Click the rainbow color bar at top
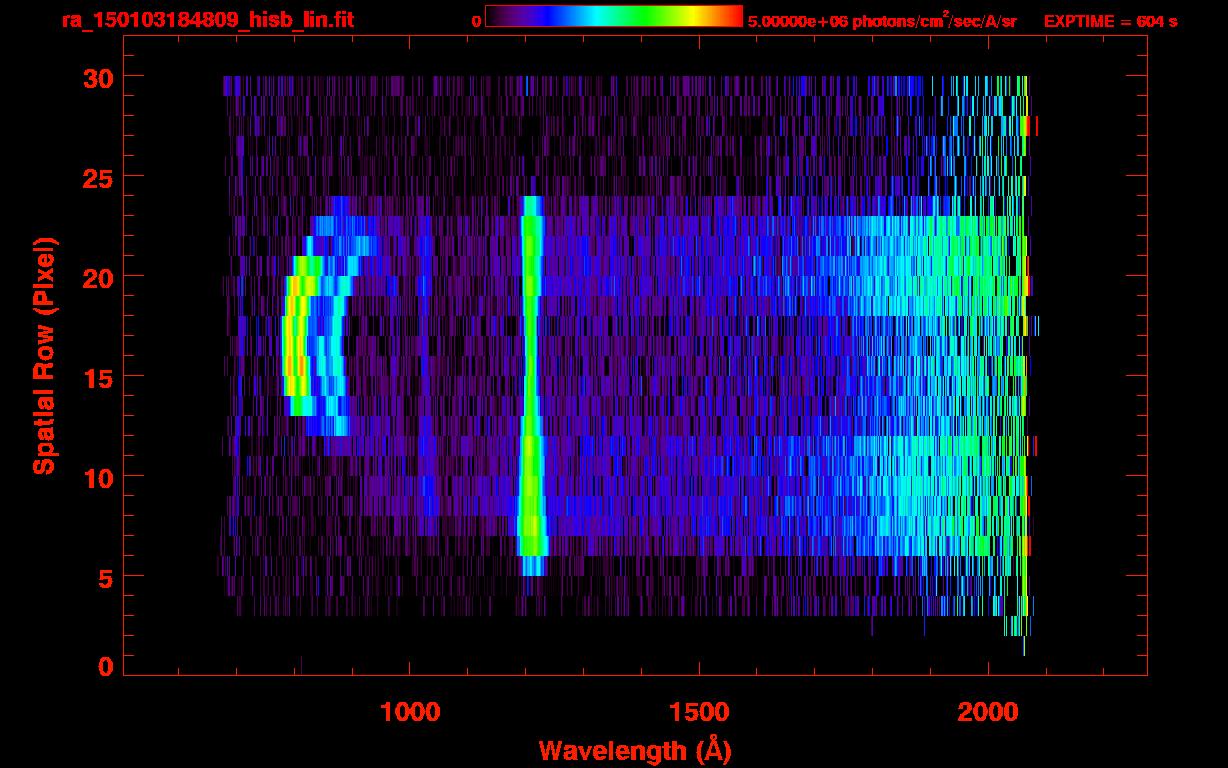1228x768 pixels. pos(613,17)
